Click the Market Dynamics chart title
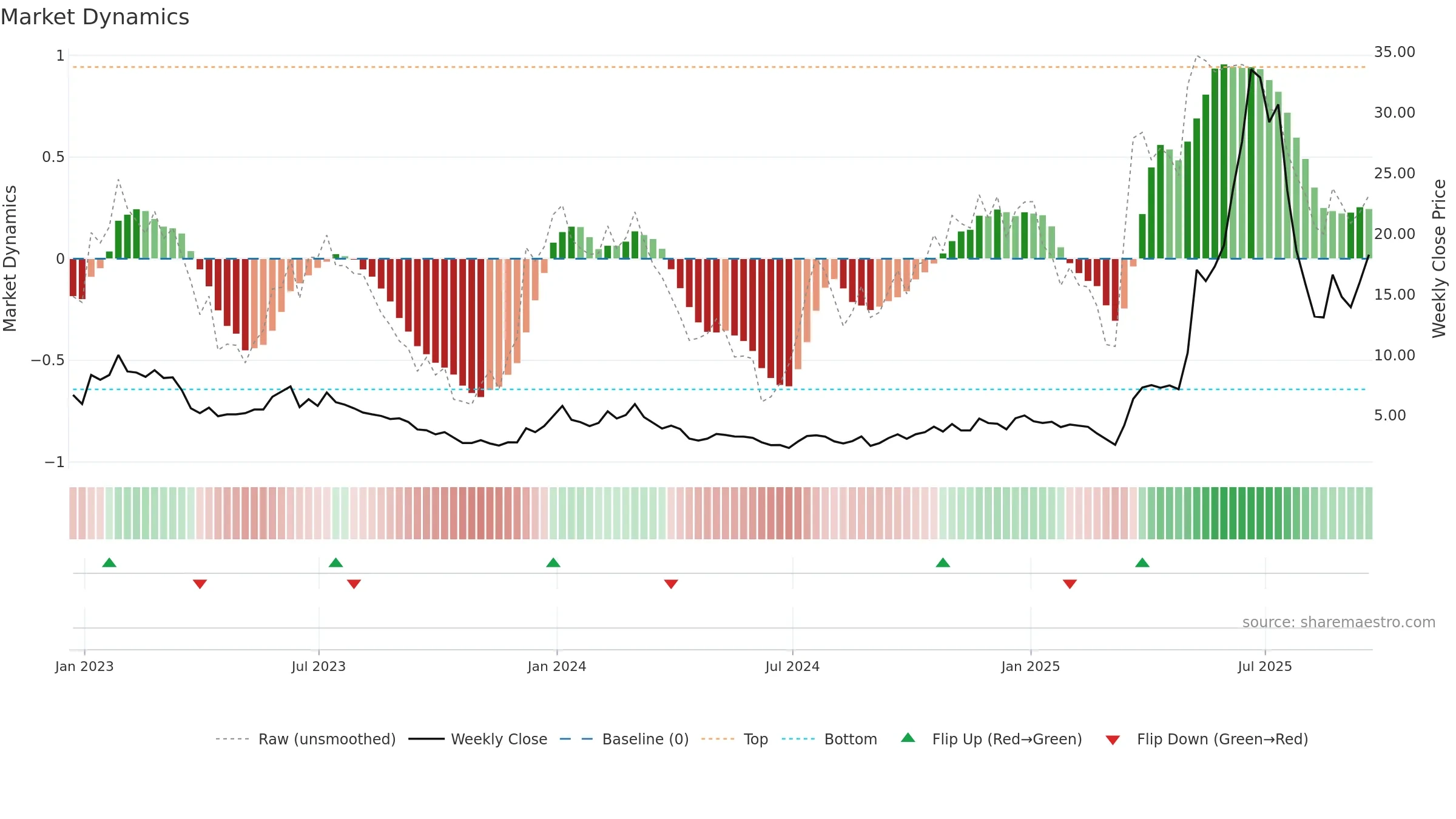The image size is (1456, 819). (x=95, y=17)
